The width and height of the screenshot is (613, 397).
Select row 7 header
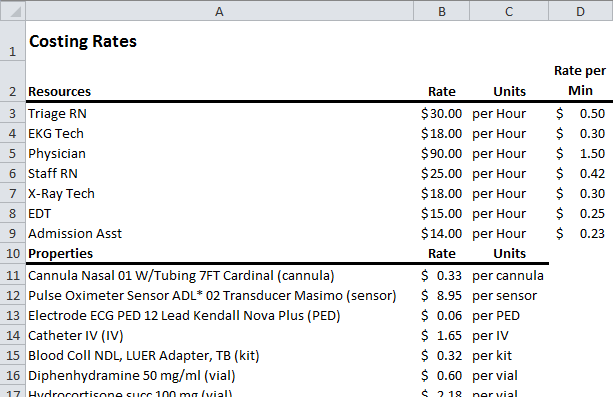coord(13,193)
